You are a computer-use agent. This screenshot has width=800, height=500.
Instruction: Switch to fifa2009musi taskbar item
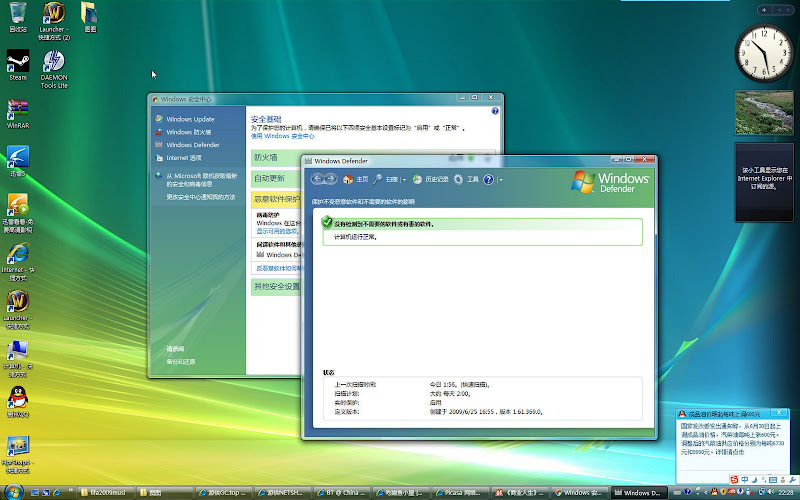(107, 492)
